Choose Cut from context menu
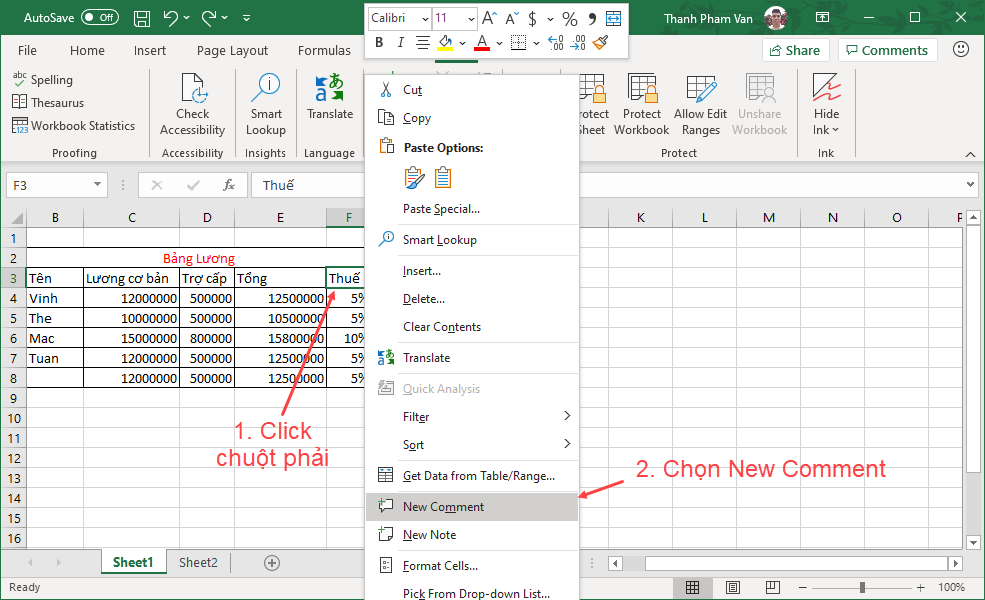The image size is (985, 600). coord(472,90)
